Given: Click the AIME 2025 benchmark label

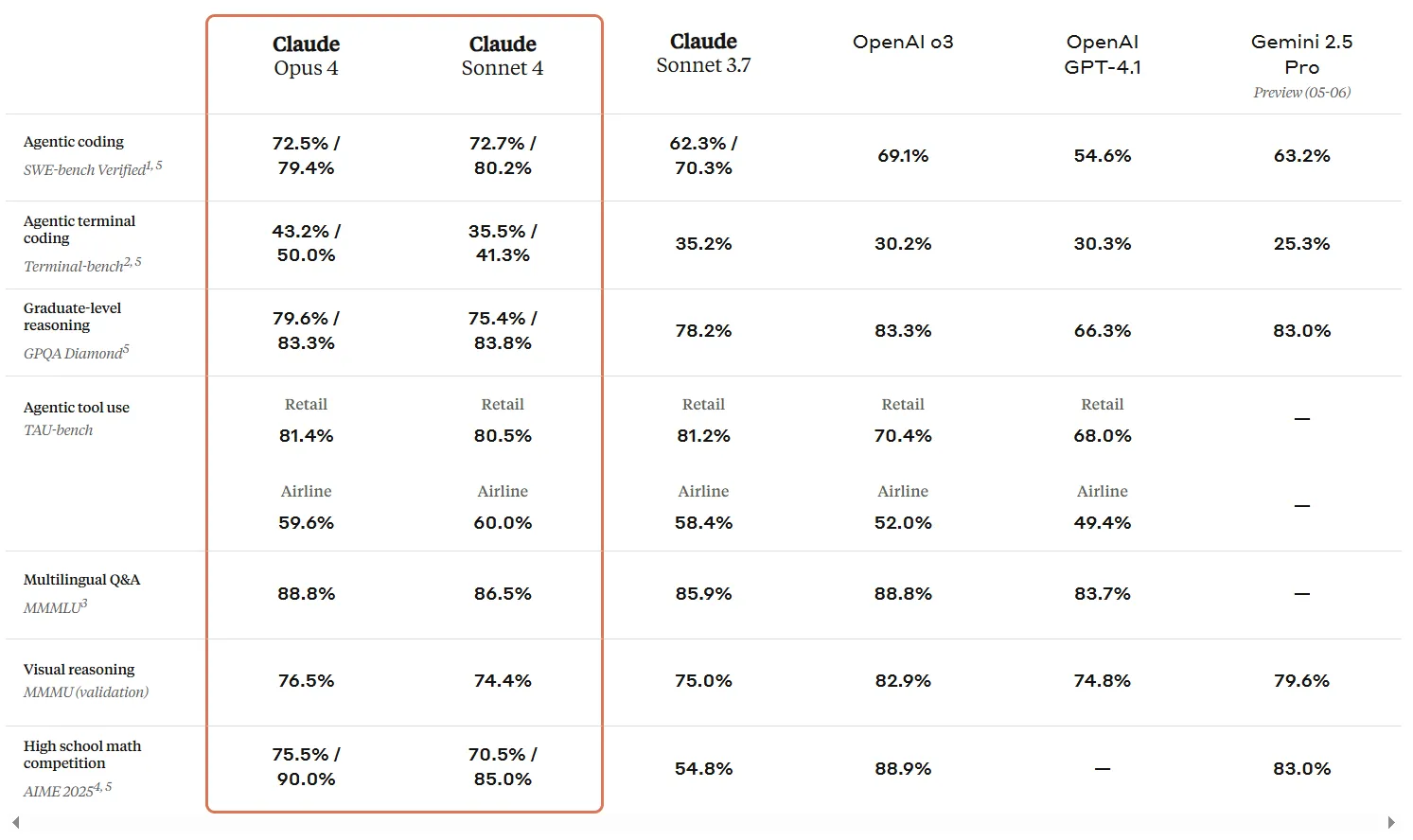Looking at the screenshot, I should 59,791.
